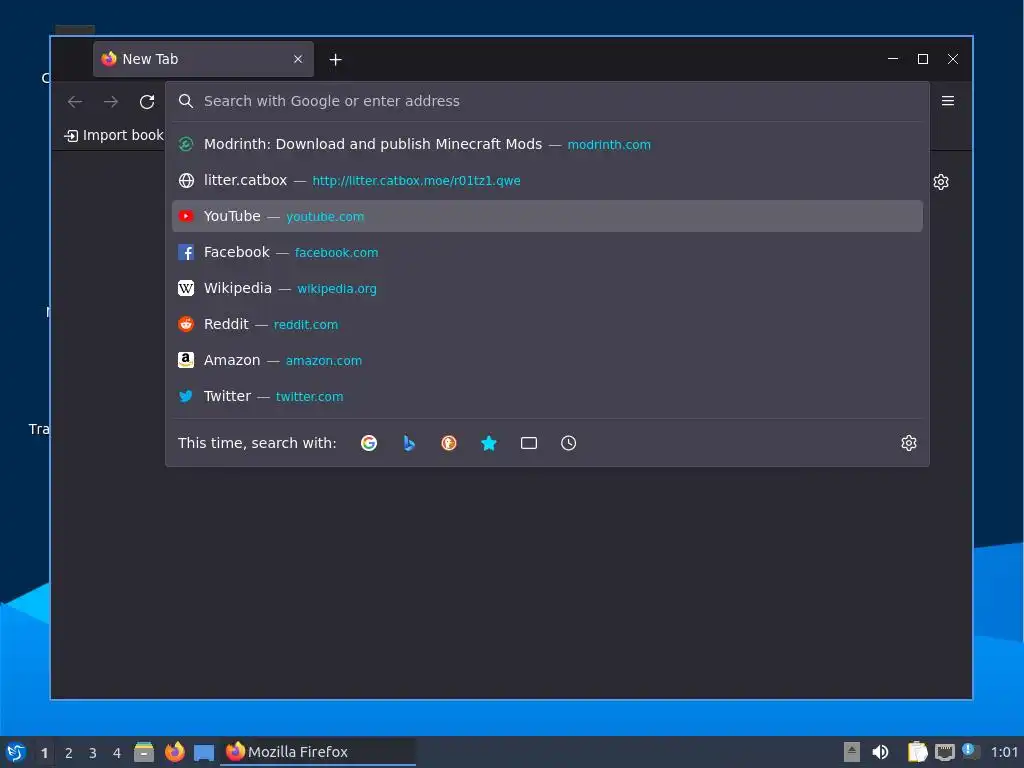
Task: Open the Firefox hamburger application menu
Action: click(948, 101)
